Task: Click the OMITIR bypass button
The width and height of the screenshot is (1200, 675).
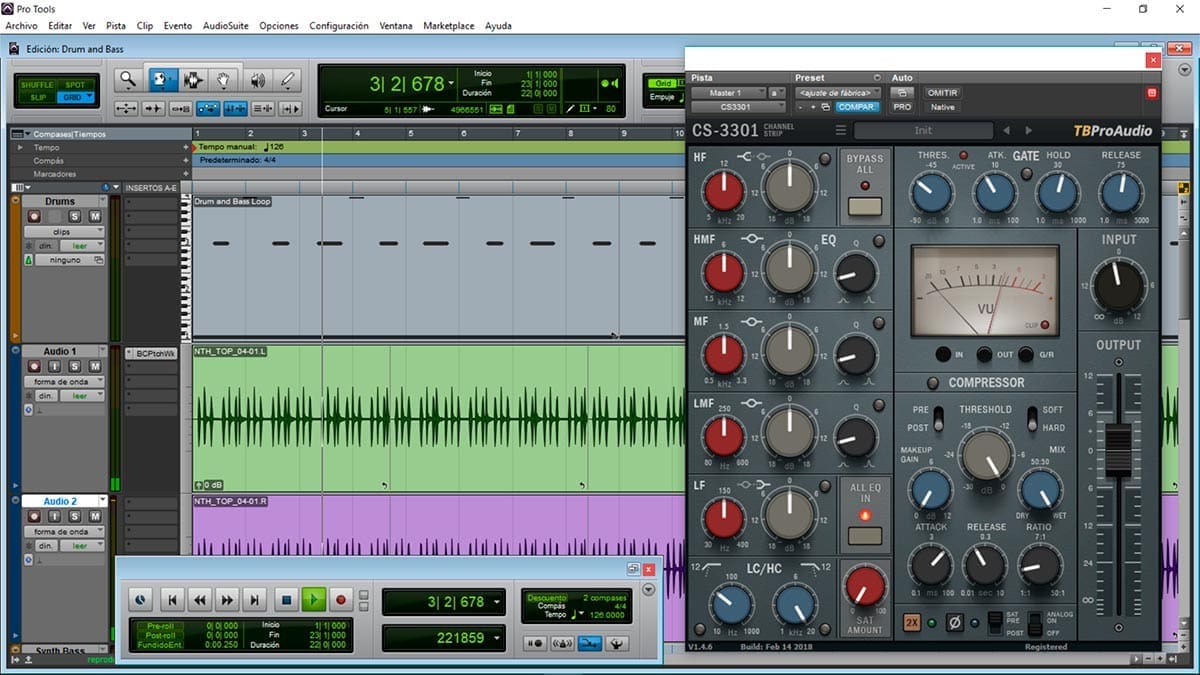Action: (x=942, y=93)
